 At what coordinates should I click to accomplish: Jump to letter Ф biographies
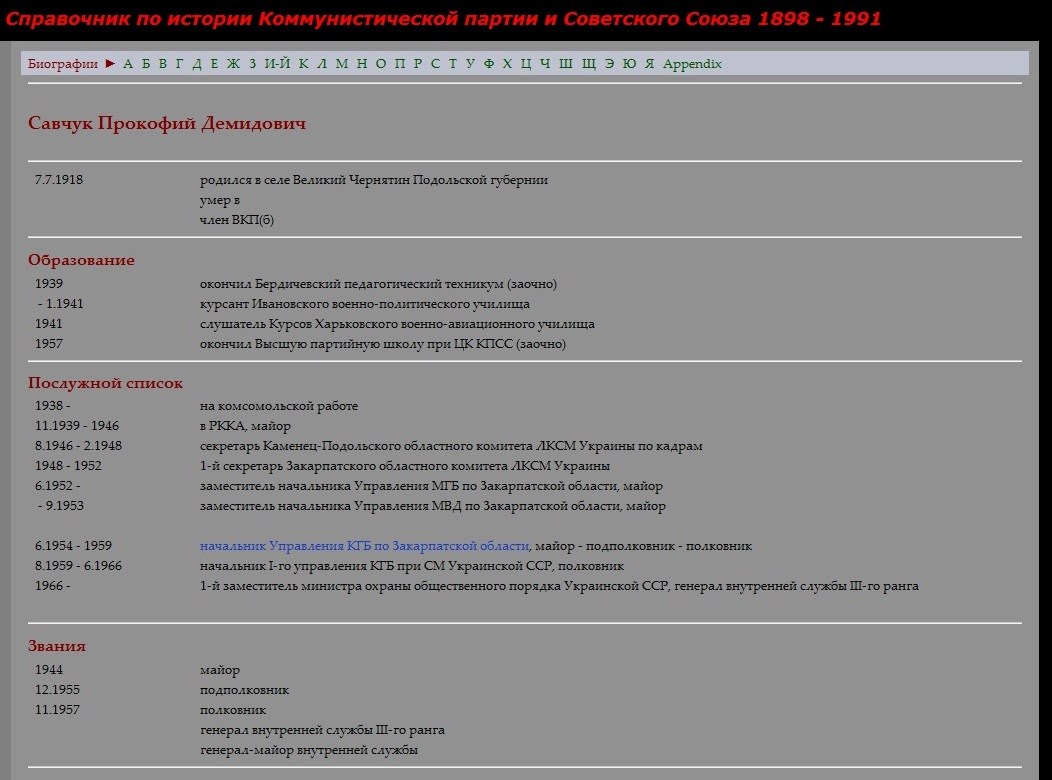[489, 64]
